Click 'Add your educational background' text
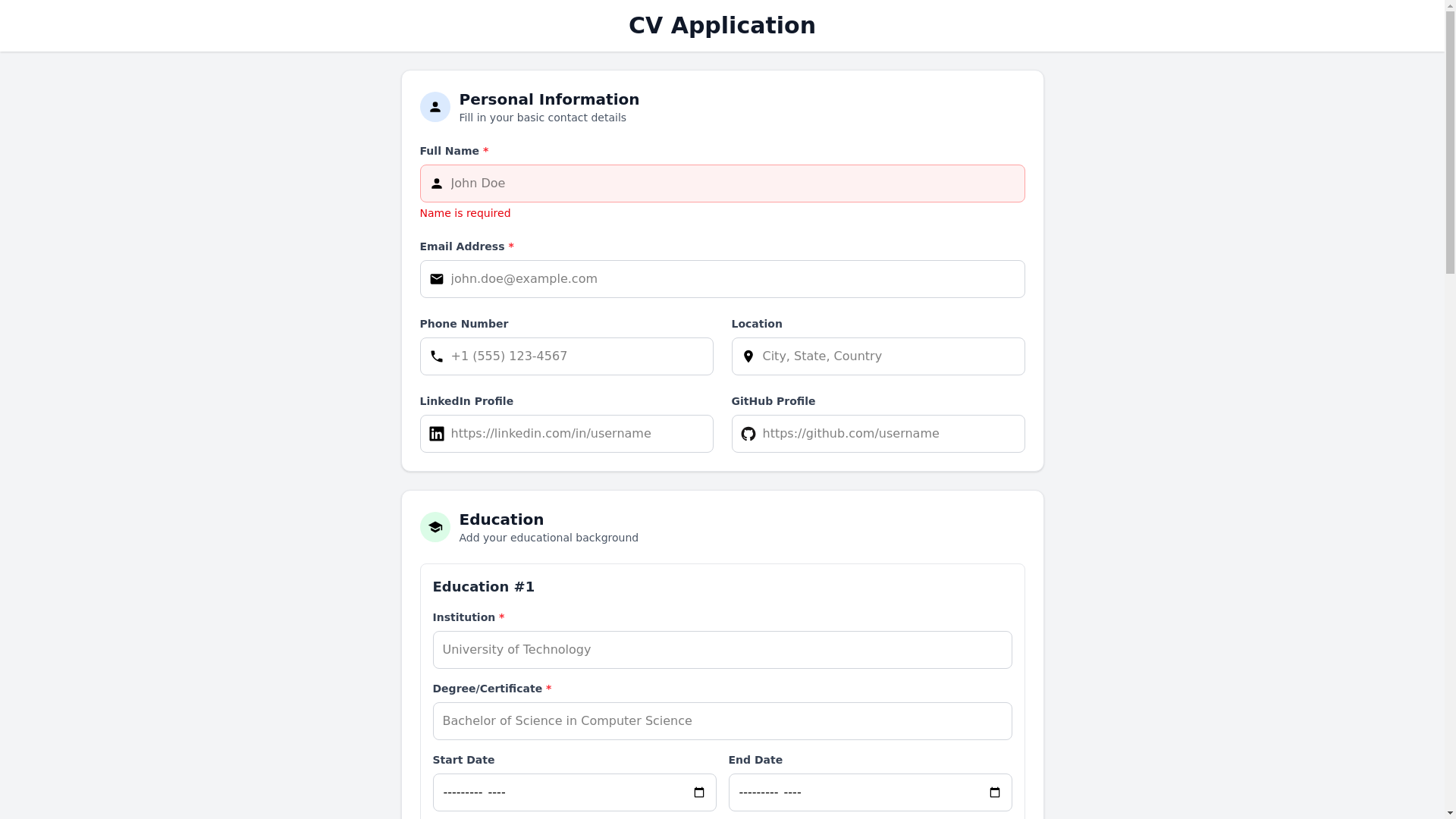1456x819 pixels. (x=548, y=538)
